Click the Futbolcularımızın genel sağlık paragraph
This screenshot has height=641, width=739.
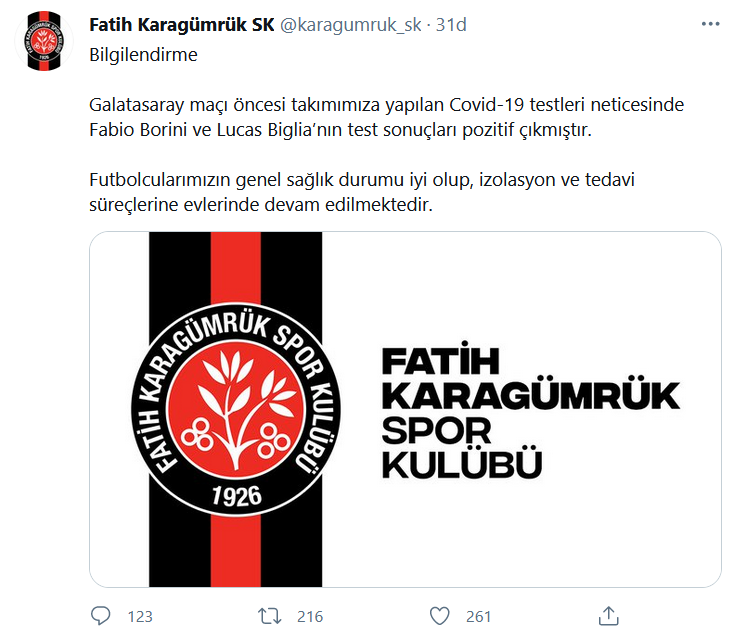(362, 192)
